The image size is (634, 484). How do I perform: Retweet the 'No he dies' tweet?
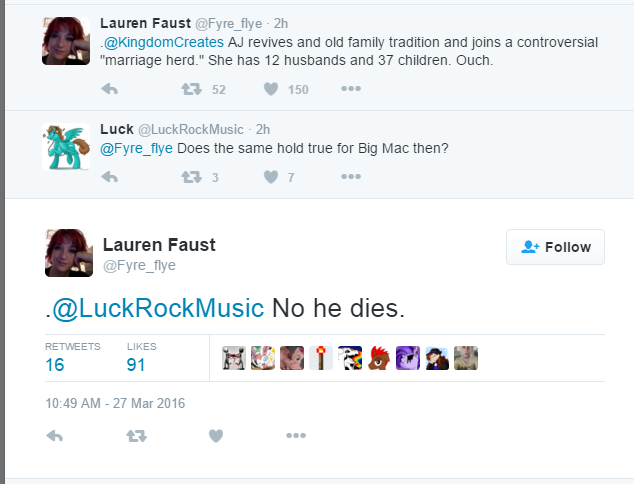click(135, 435)
